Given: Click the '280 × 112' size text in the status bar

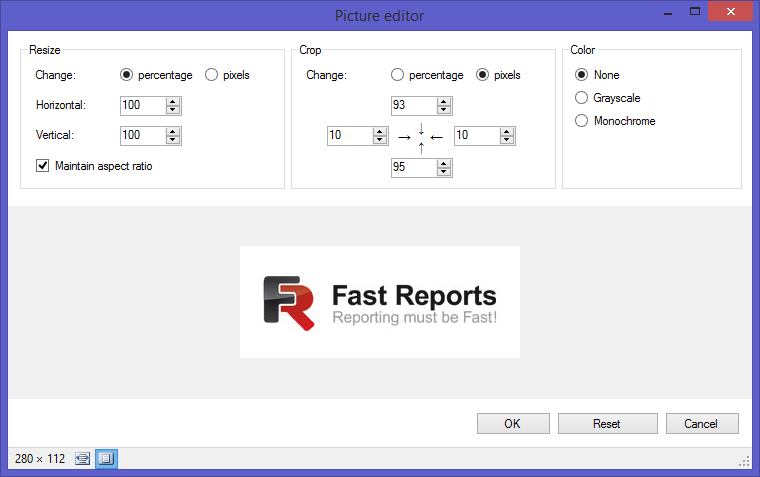Looking at the screenshot, I should (40, 459).
